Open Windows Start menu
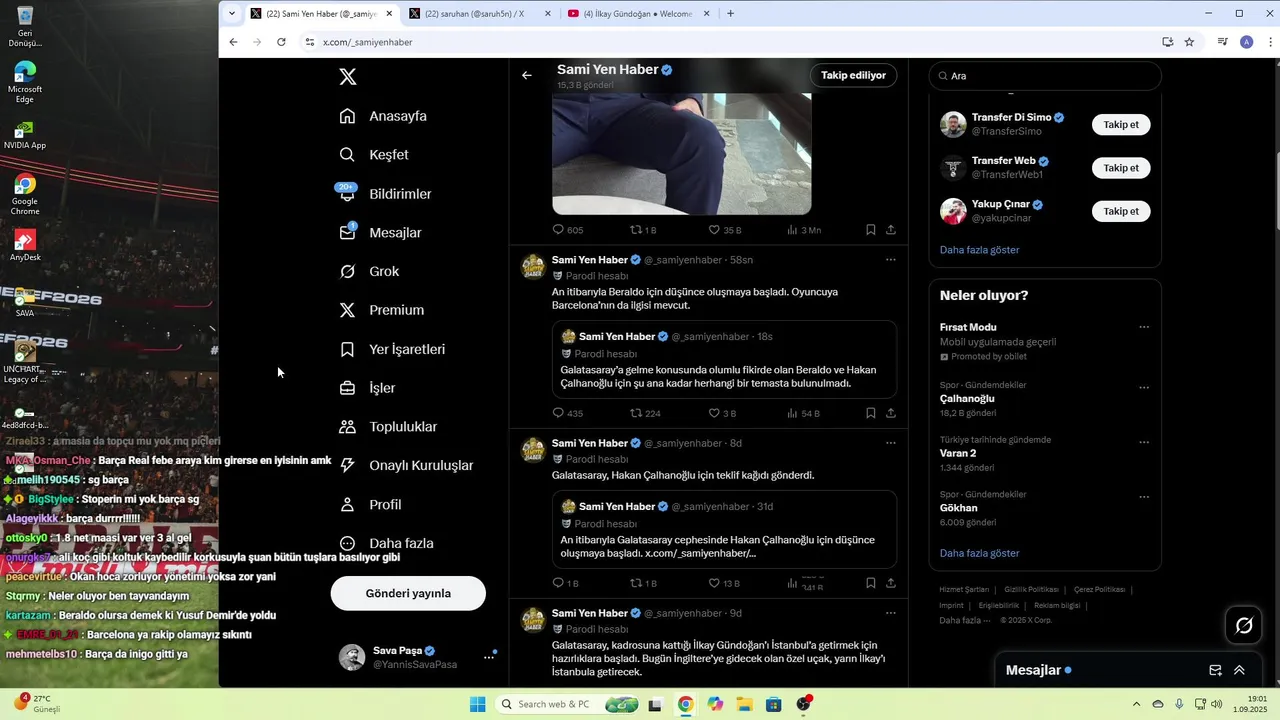Screen dimensions: 1280x720 tap(478, 704)
